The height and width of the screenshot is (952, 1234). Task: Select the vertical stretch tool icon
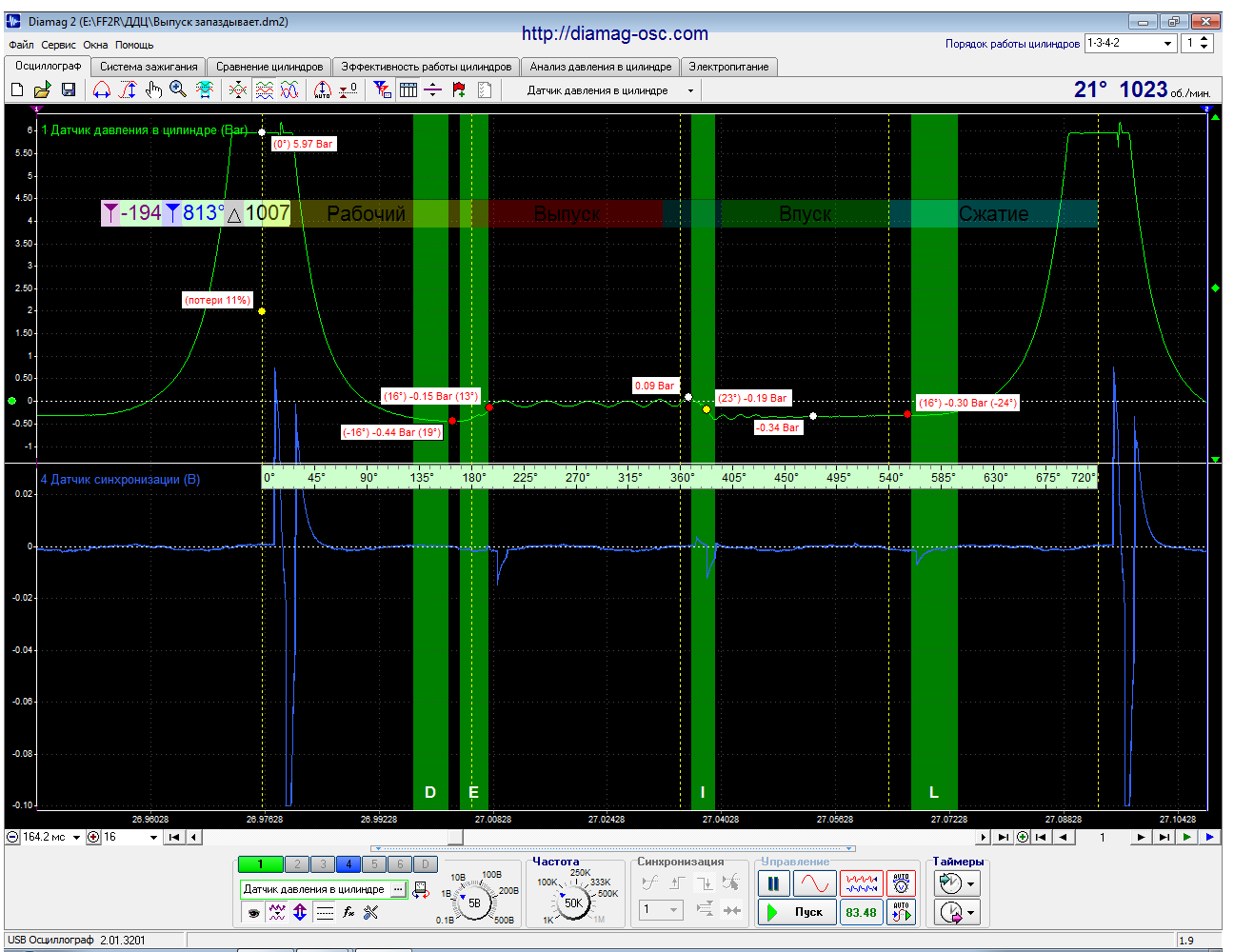coord(128,89)
